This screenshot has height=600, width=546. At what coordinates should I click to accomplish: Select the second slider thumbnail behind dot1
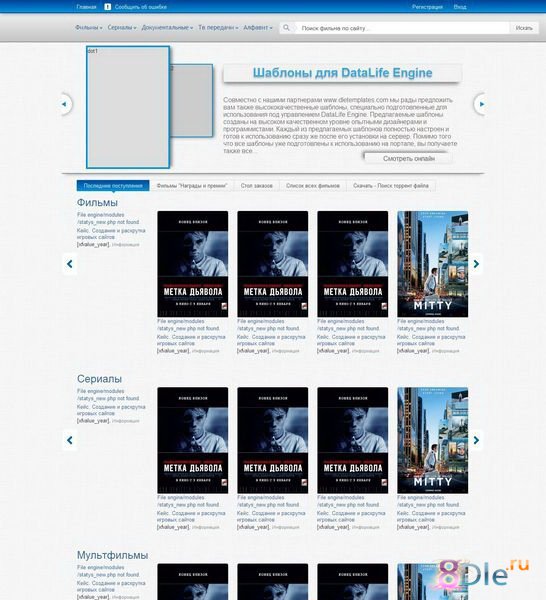191,100
